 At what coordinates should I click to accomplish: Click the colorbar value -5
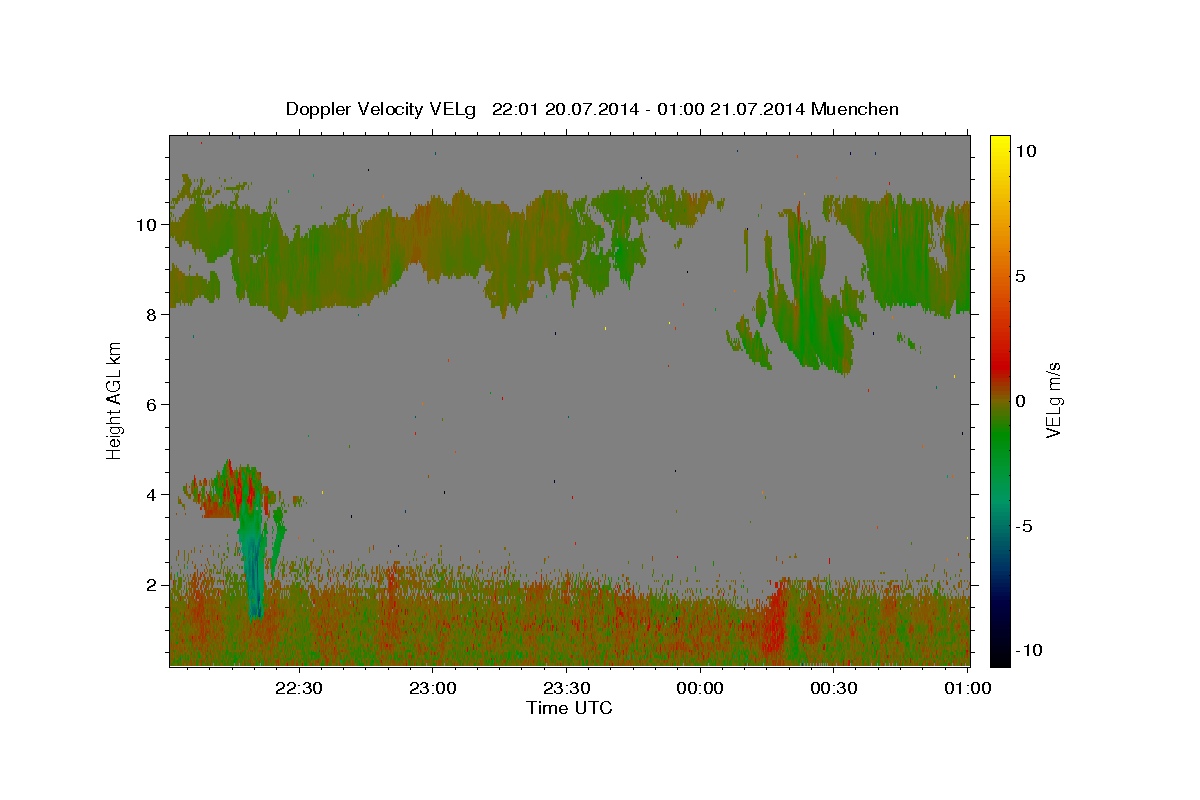[1023, 526]
